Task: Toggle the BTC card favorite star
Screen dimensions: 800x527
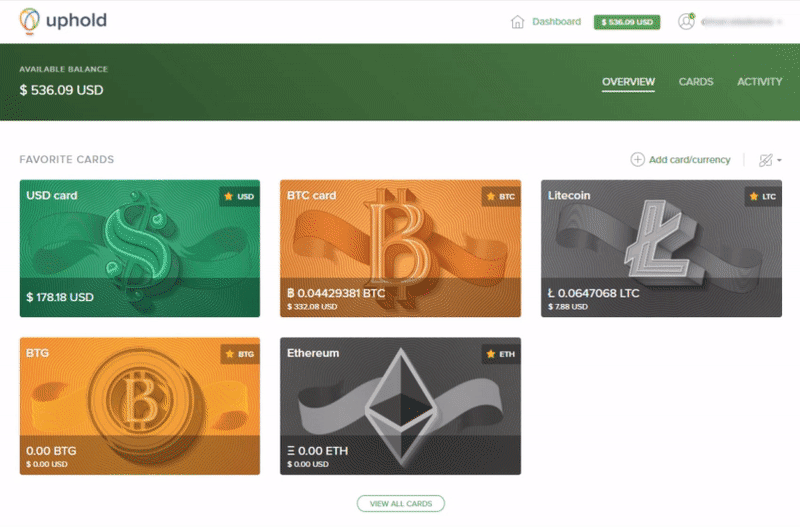Action: click(491, 196)
